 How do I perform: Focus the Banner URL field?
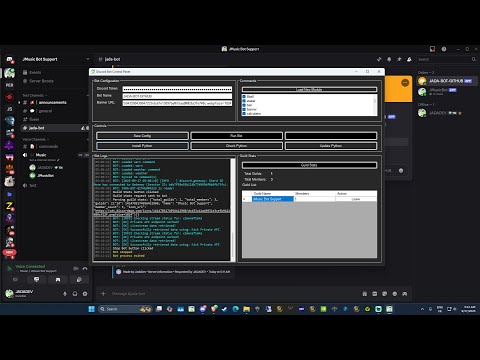click(x=177, y=103)
